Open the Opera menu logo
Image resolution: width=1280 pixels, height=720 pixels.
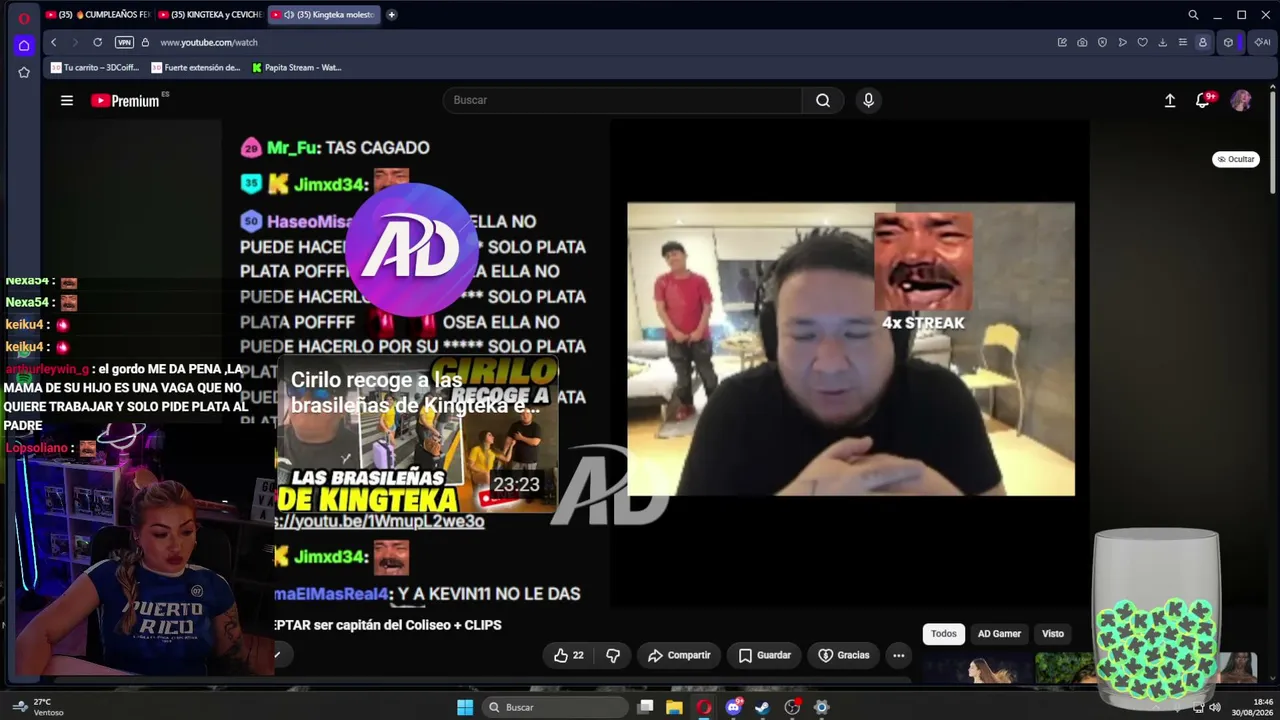tap(24, 17)
